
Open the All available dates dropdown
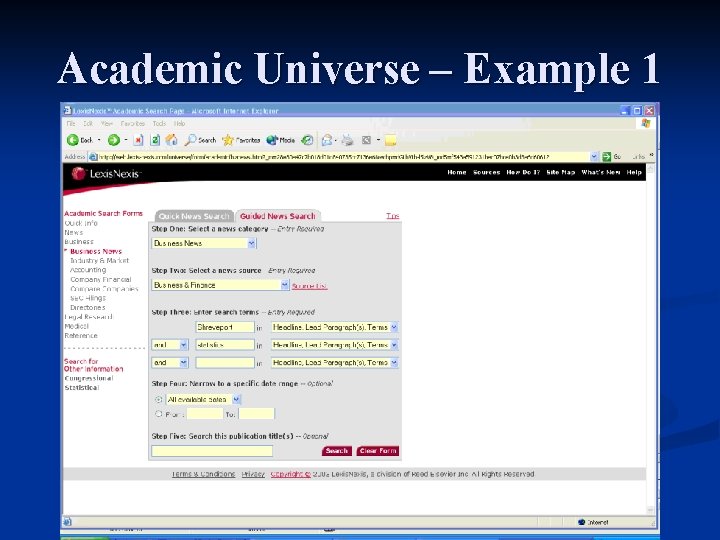click(236, 399)
